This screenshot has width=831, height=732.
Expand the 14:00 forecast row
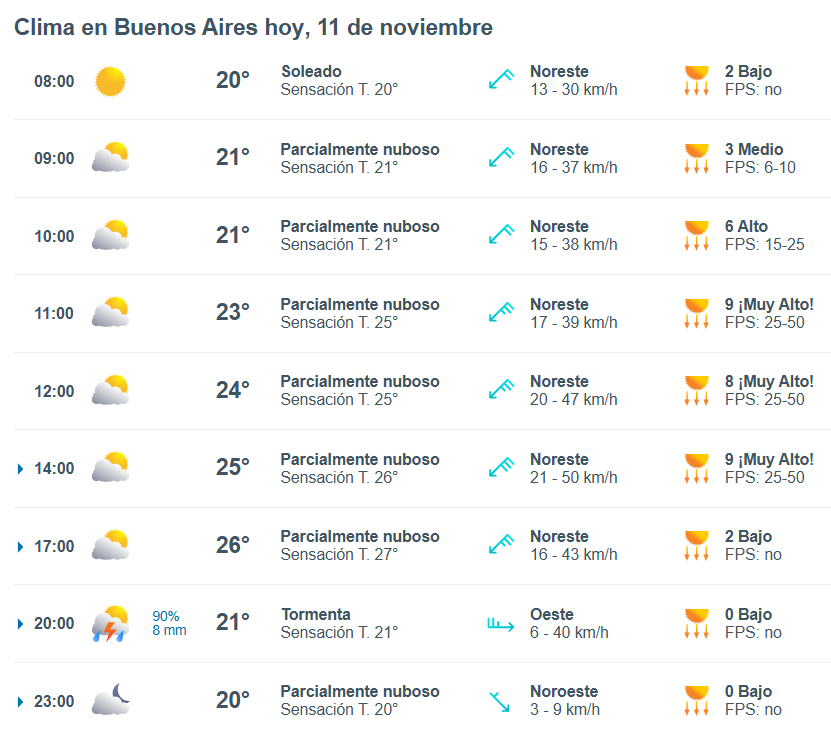[x=21, y=468]
